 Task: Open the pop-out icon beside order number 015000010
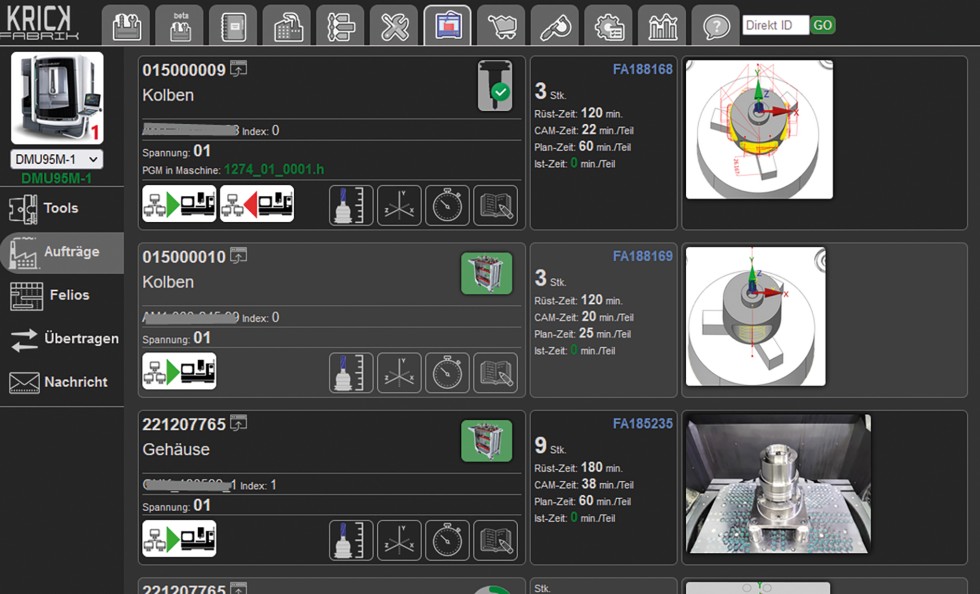(239, 256)
